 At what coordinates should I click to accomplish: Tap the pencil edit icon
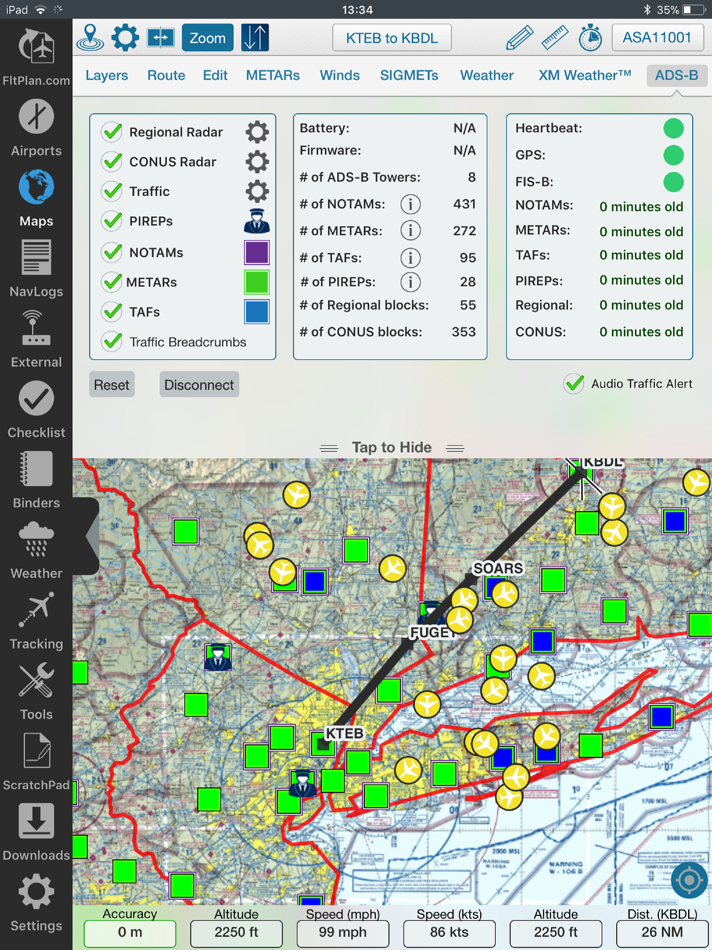(519, 38)
